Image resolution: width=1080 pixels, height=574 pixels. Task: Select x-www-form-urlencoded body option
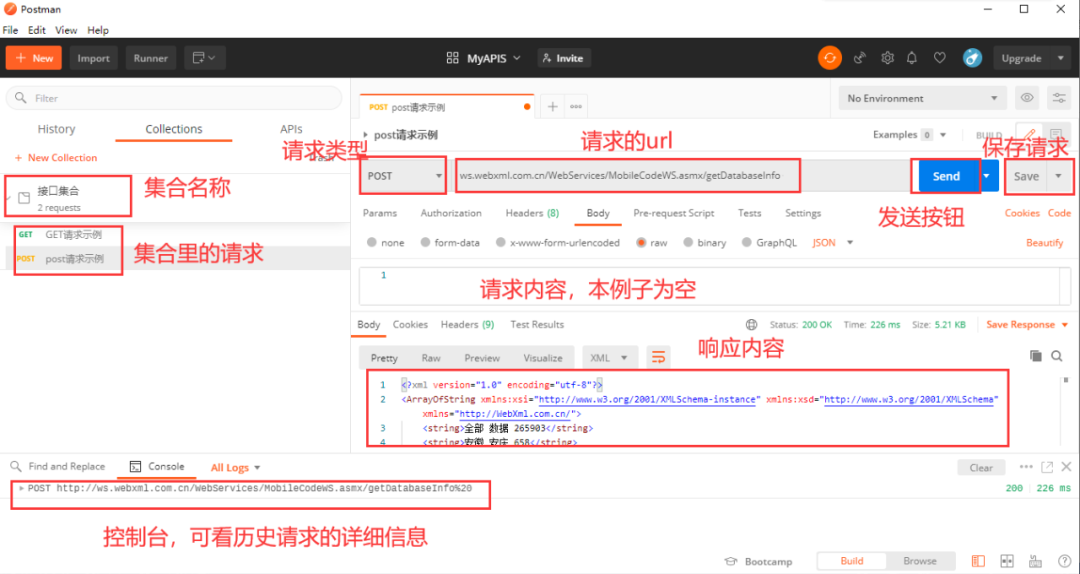(501, 243)
